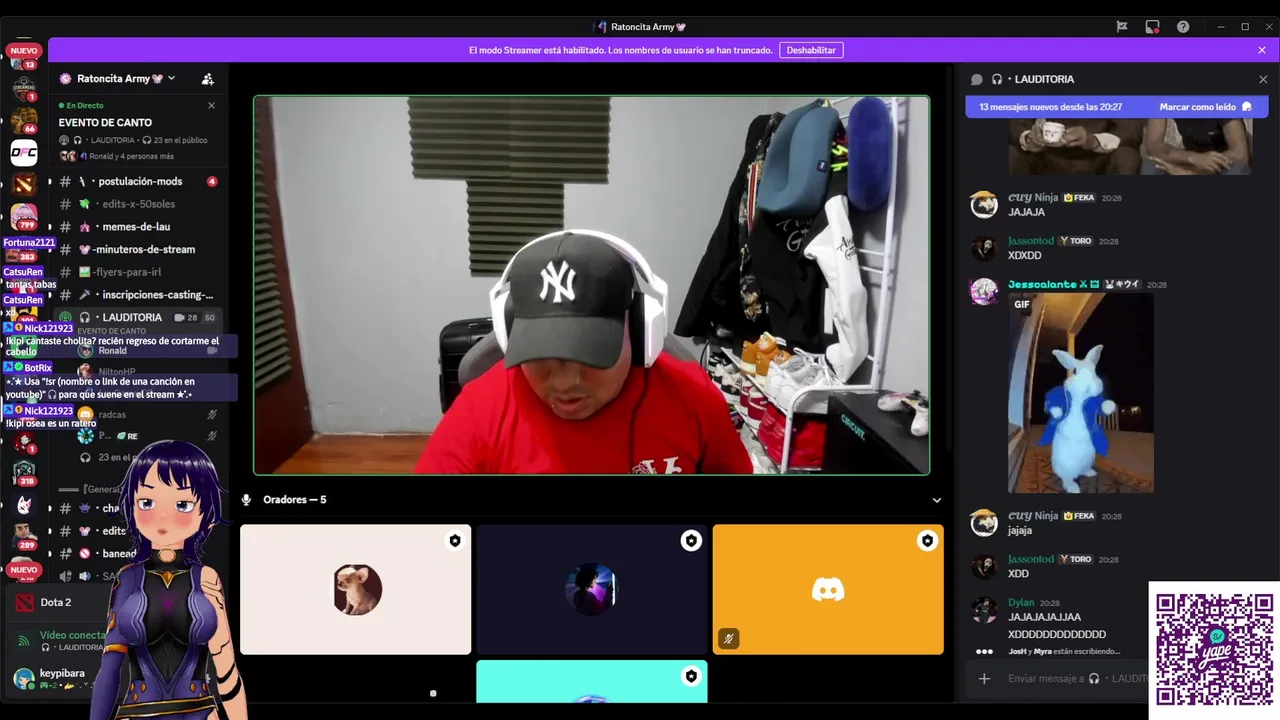This screenshot has height=720, width=1280.
Task: Open the Help question mark icon
Action: (x=1183, y=27)
